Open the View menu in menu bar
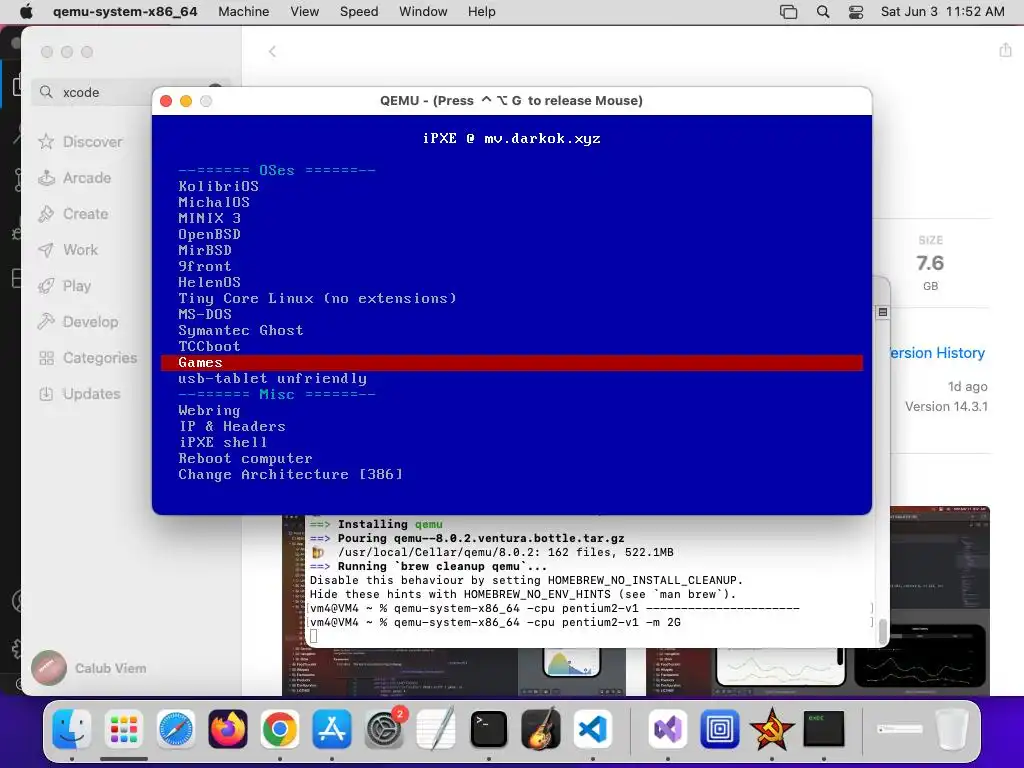The height and width of the screenshot is (768, 1024). pos(304,12)
